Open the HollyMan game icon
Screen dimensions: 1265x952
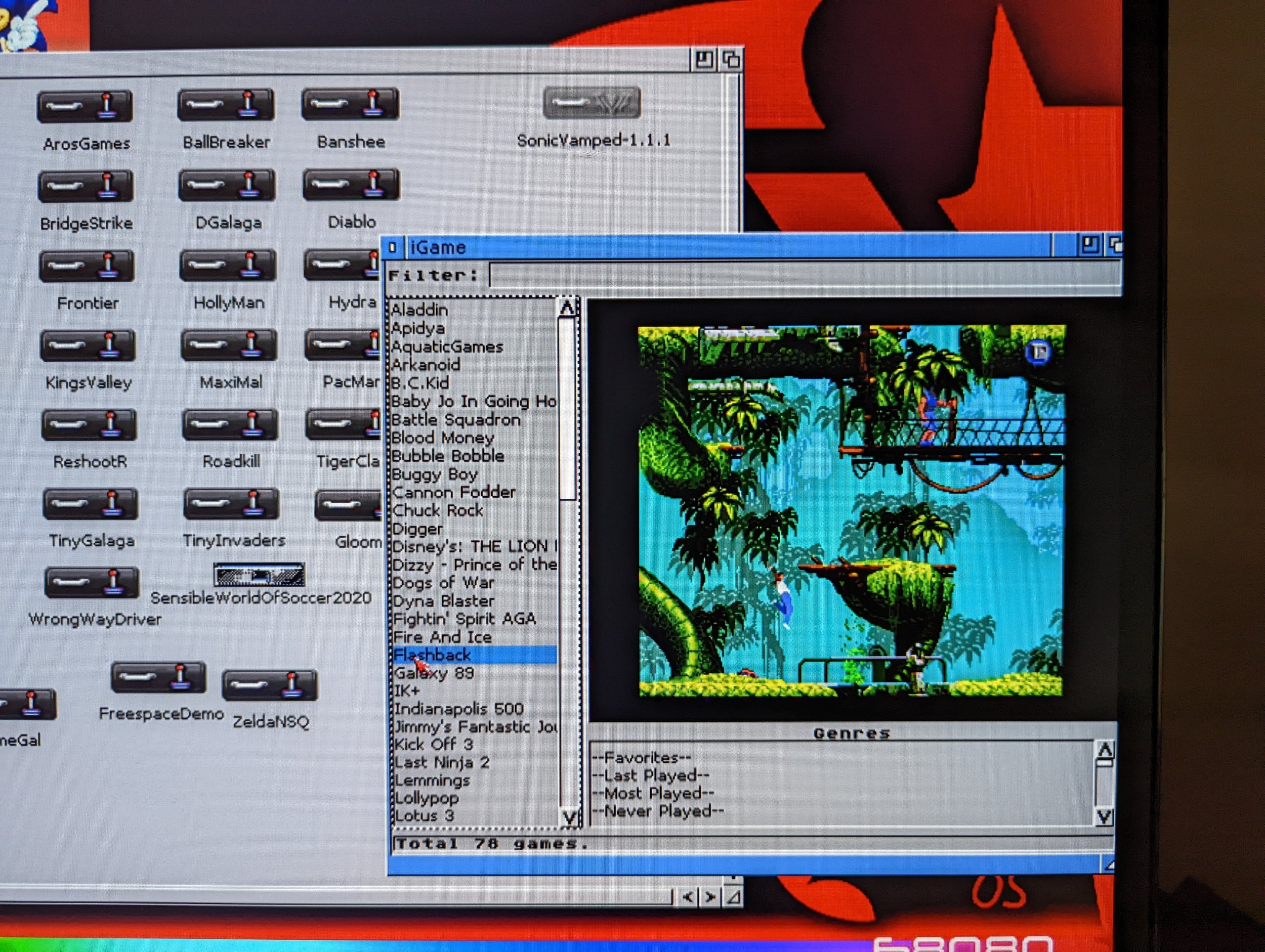pyautogui.click(x=228, y=265)
